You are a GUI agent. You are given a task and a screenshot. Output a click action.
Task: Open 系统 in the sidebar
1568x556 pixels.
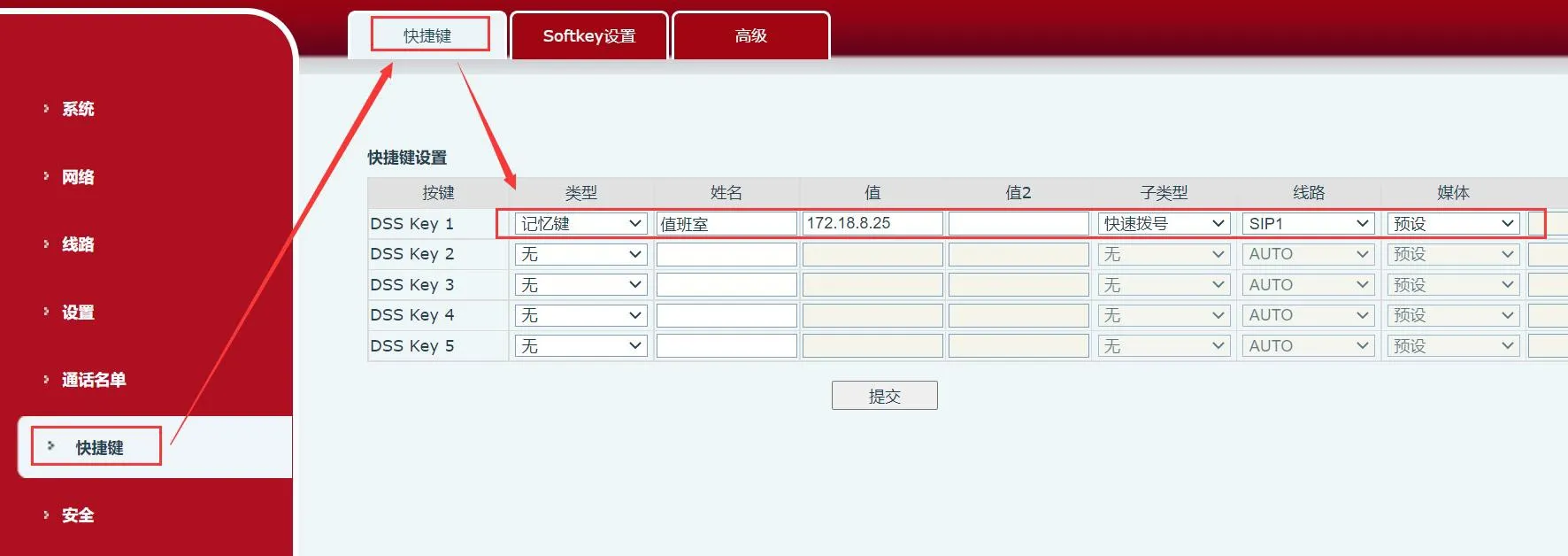click(x=78, y=109)
